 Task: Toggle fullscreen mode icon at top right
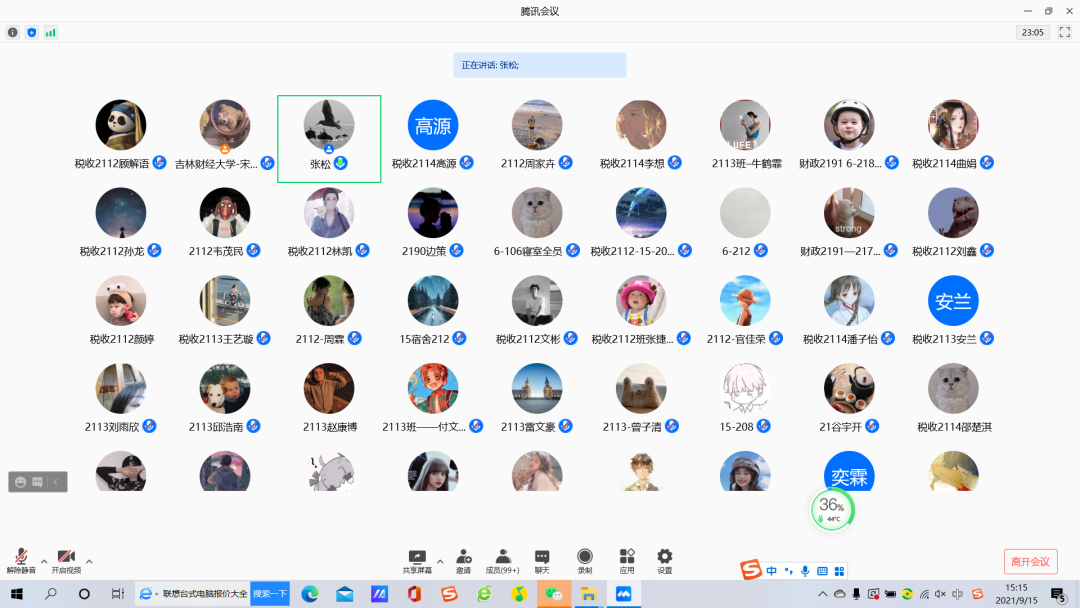click(1064, 32)
